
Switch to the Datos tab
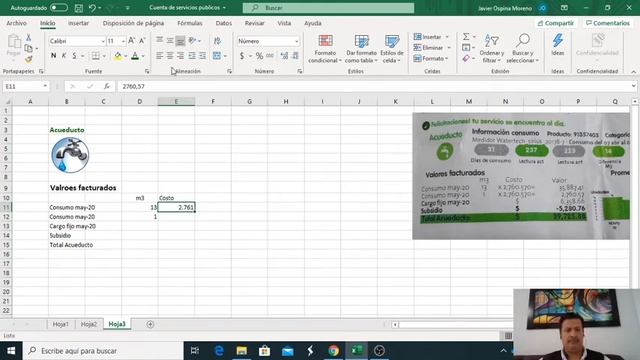[224, 23]
